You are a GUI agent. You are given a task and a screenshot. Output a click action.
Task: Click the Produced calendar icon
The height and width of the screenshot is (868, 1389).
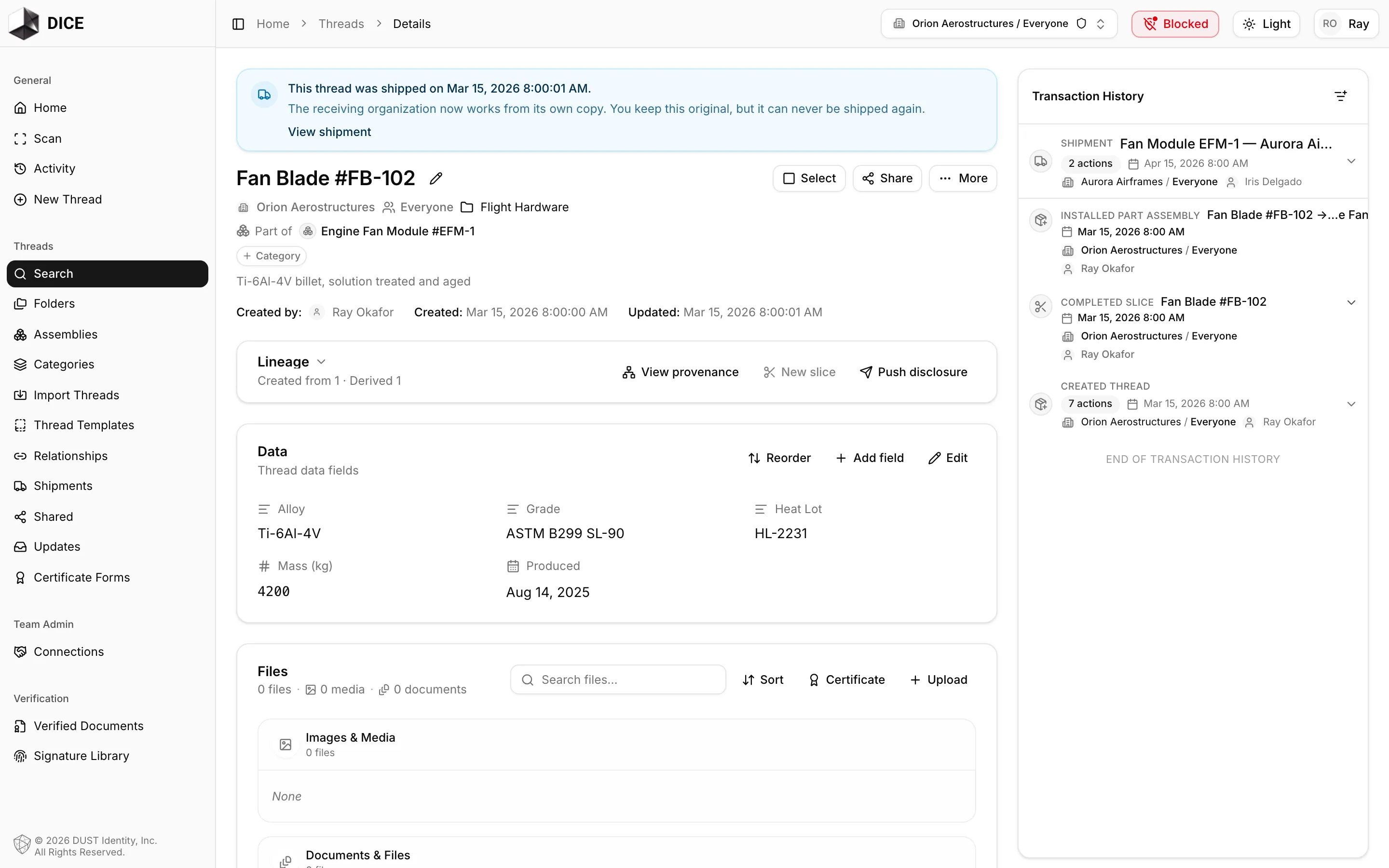513,566
